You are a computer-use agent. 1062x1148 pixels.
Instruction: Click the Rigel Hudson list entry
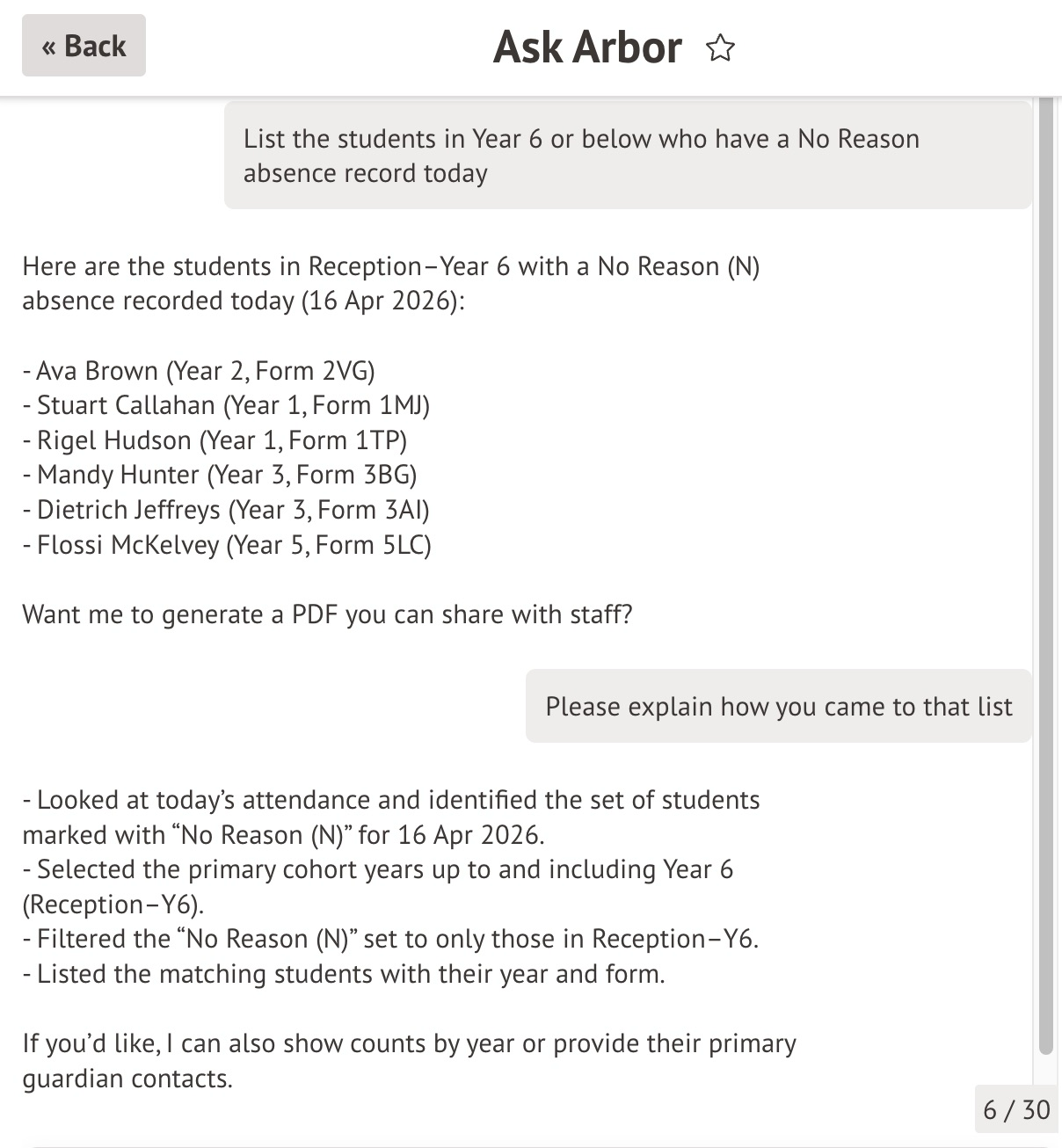tap(215, 440)
